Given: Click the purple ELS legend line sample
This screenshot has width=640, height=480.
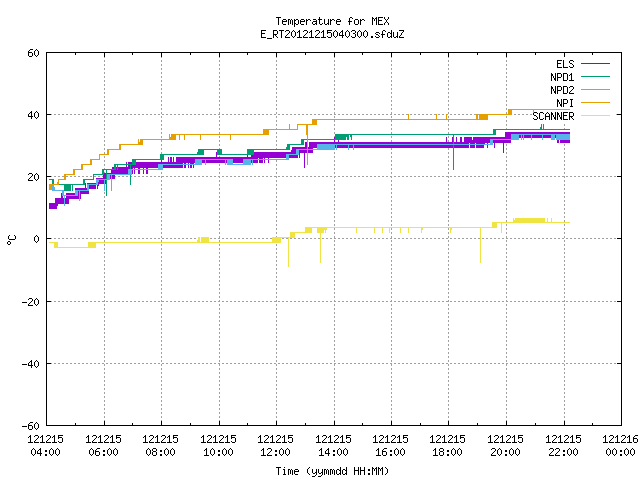Looking at the screenshot, I should coord(595,64).
